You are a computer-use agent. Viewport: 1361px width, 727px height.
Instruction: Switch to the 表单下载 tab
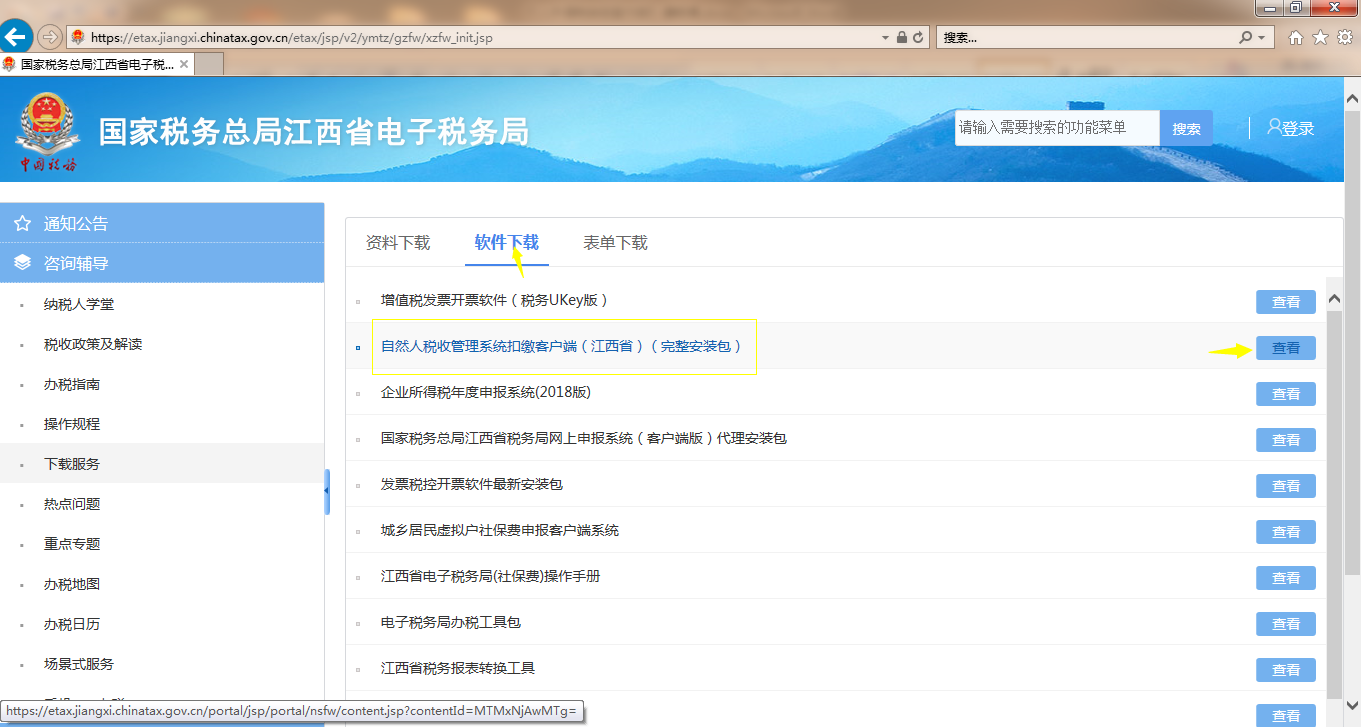pos(615,242)
